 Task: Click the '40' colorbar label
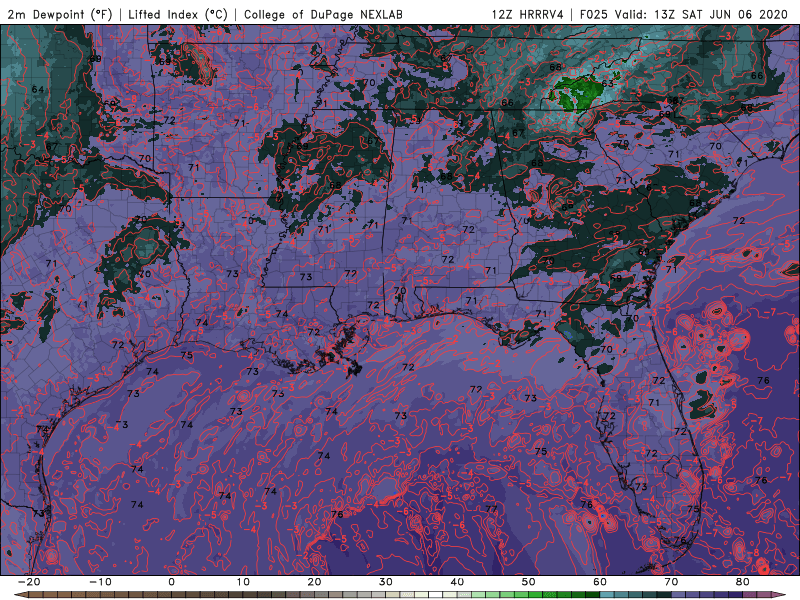(x=457, y=582)
